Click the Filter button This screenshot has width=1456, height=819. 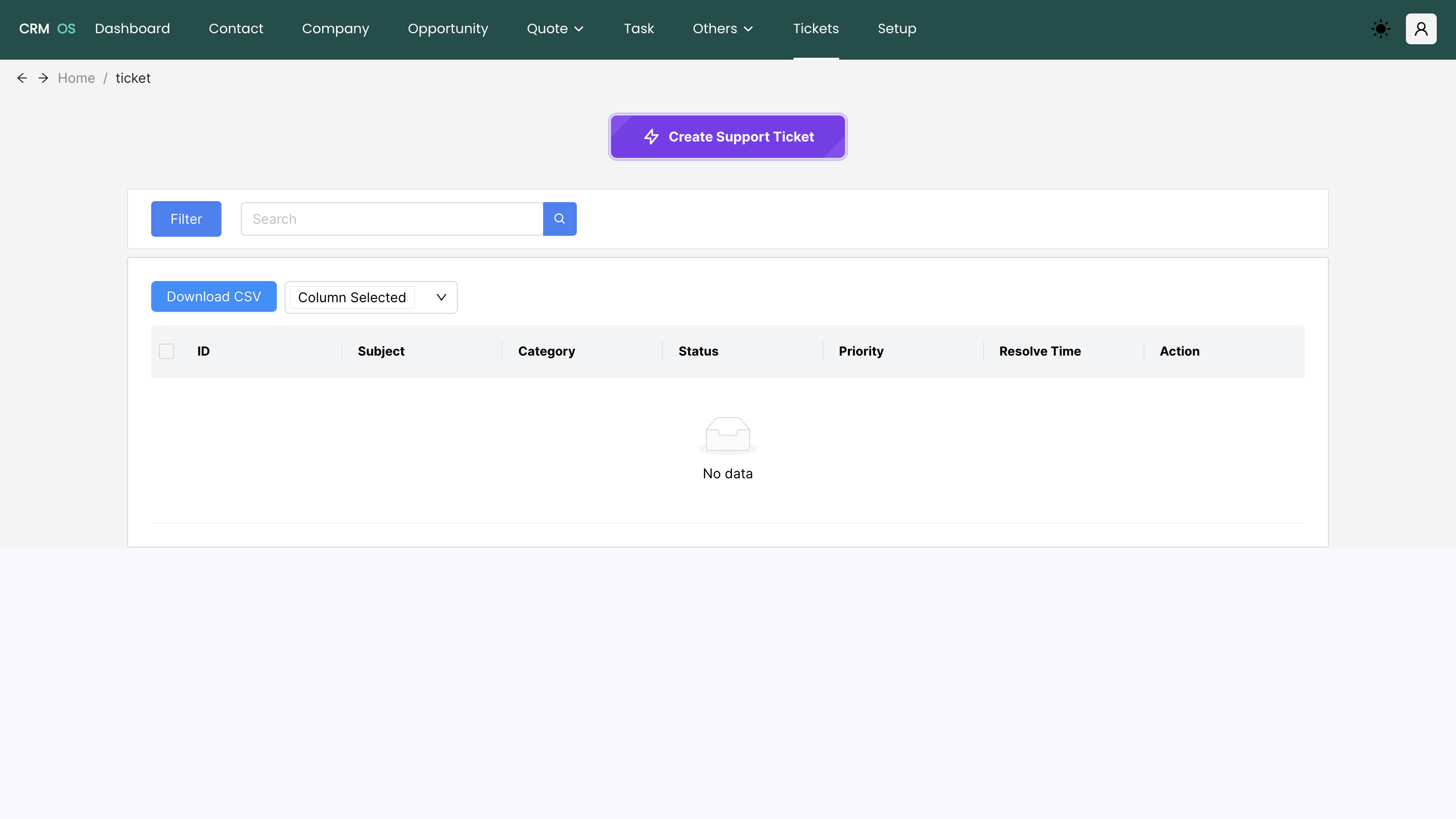[186, 218]
